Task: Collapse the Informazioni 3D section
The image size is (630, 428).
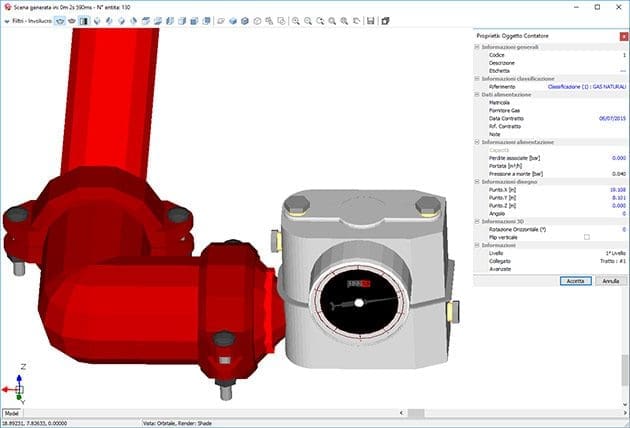Action: (x=478, y=221)
